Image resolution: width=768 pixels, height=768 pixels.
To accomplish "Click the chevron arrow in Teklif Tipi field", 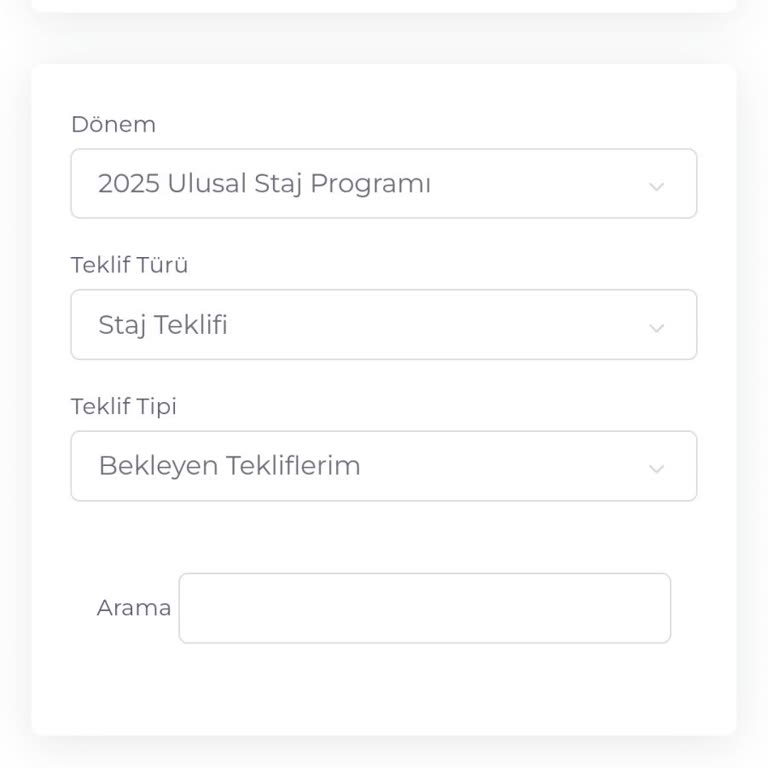I will (656, 469).
